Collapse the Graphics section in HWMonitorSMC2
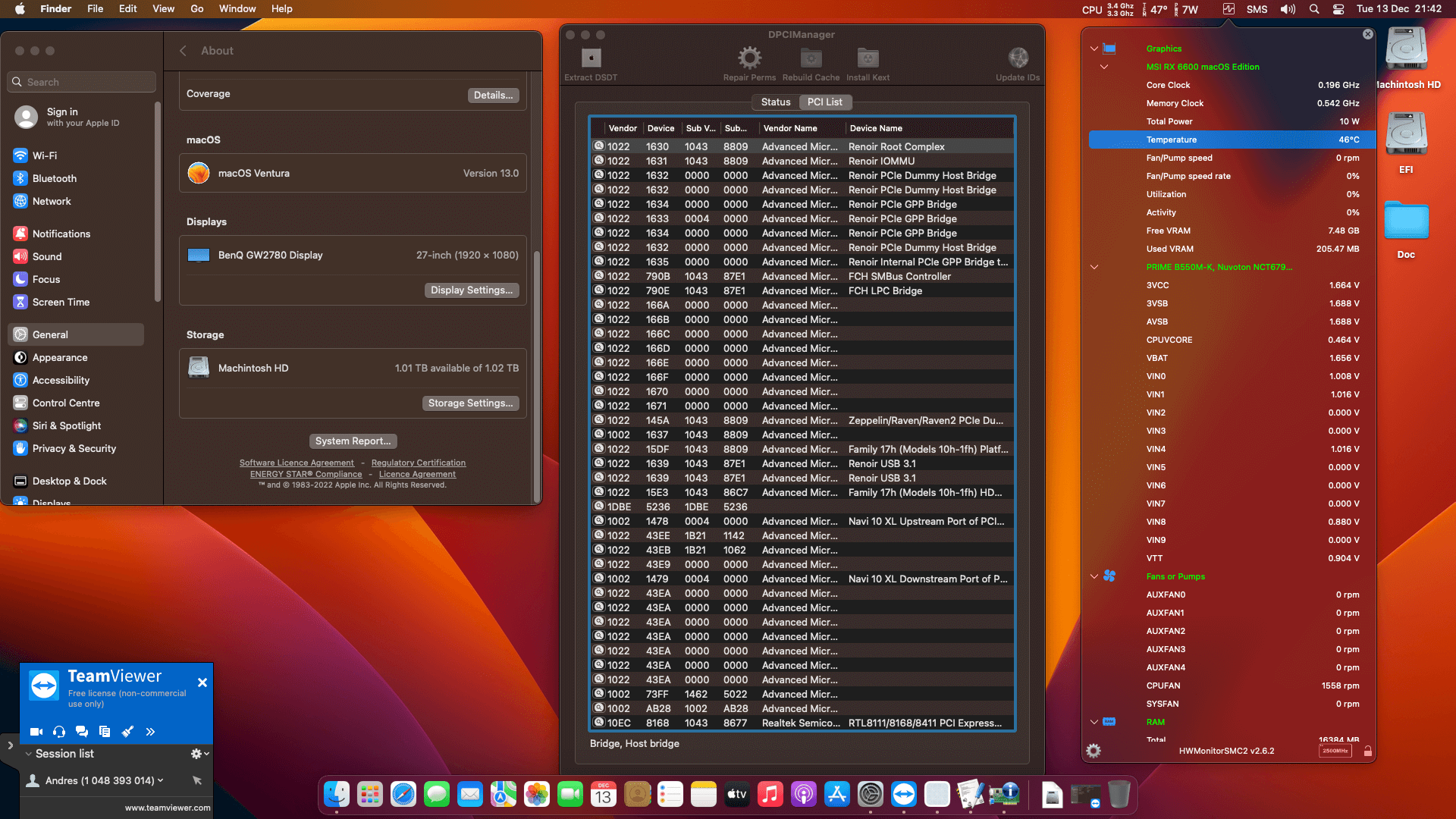The image size is (1456, 819). coord(1094,48)
